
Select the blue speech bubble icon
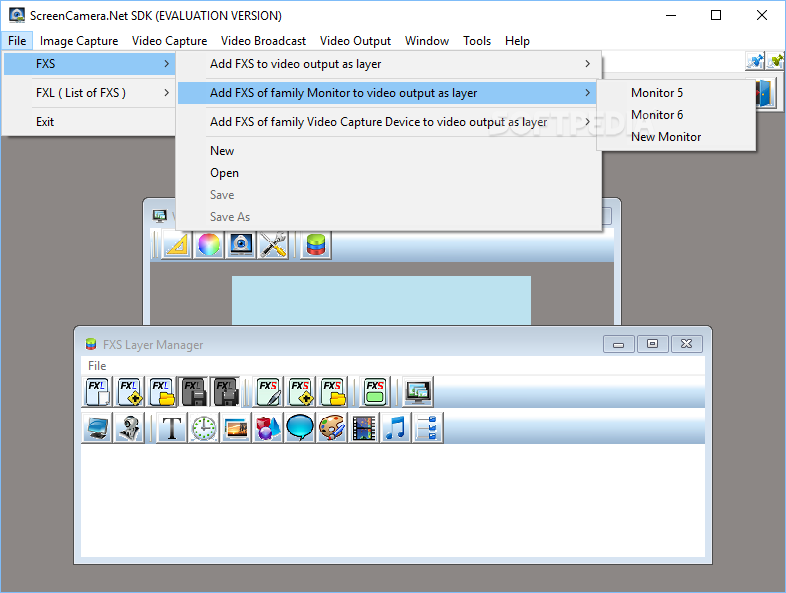[300, 428]
